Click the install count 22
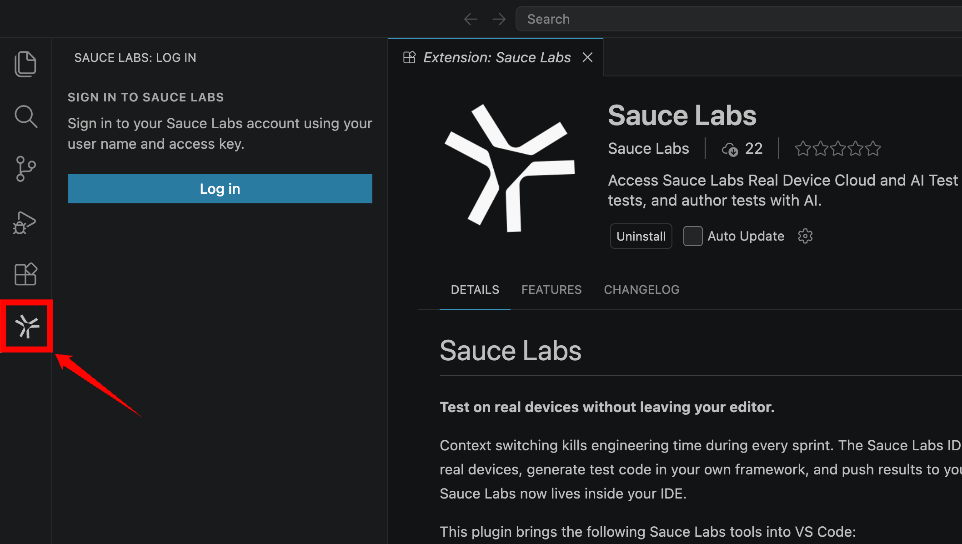This screenshot has width=962, height=544. click(x=742, y=148)
